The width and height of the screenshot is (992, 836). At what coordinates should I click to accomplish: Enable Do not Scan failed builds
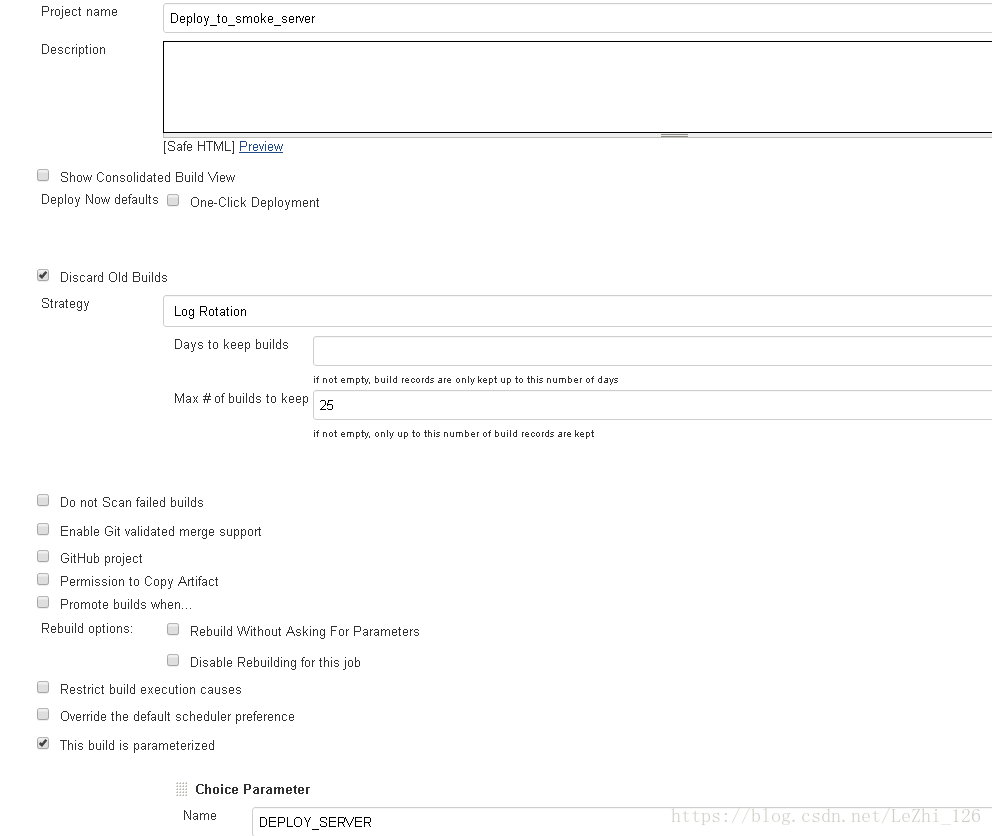[43, 501]
